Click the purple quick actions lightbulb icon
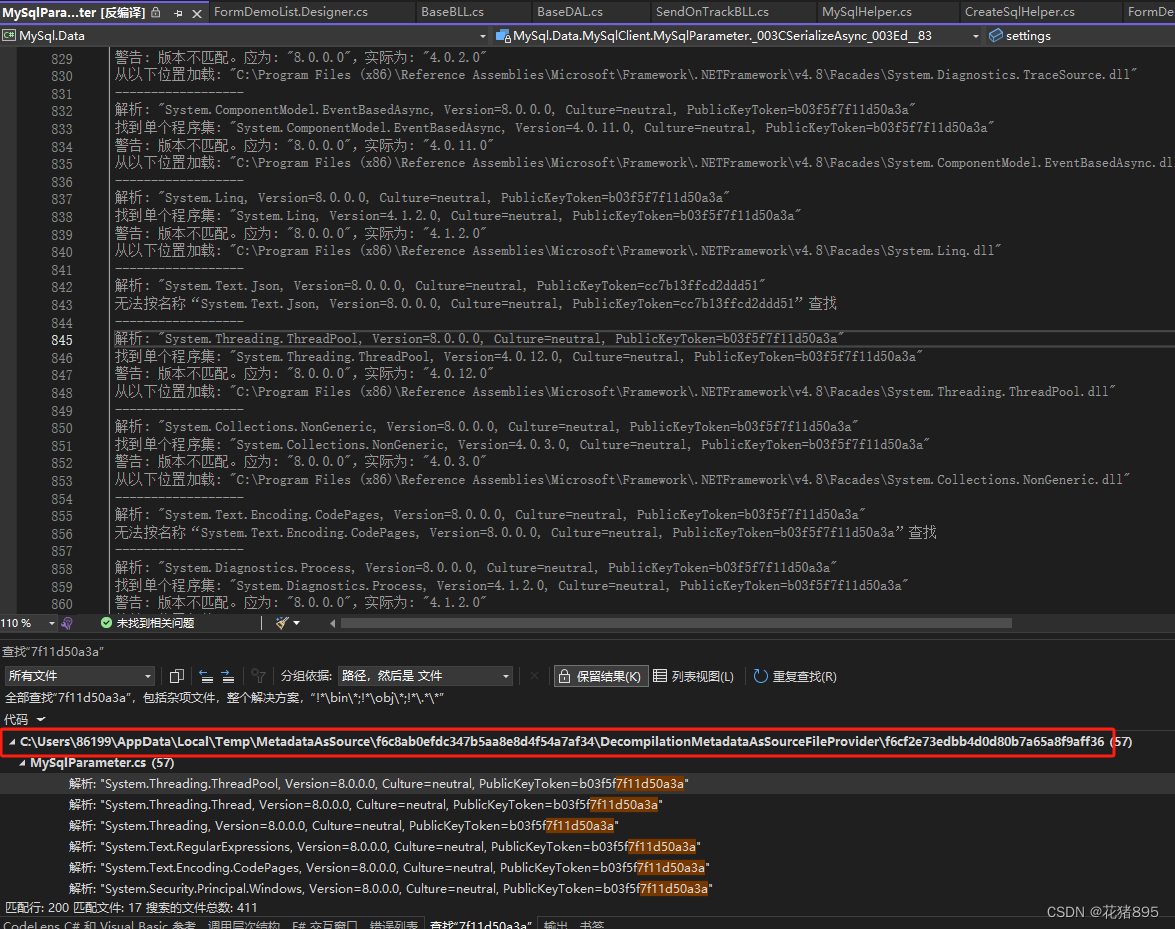 [66, 622]
